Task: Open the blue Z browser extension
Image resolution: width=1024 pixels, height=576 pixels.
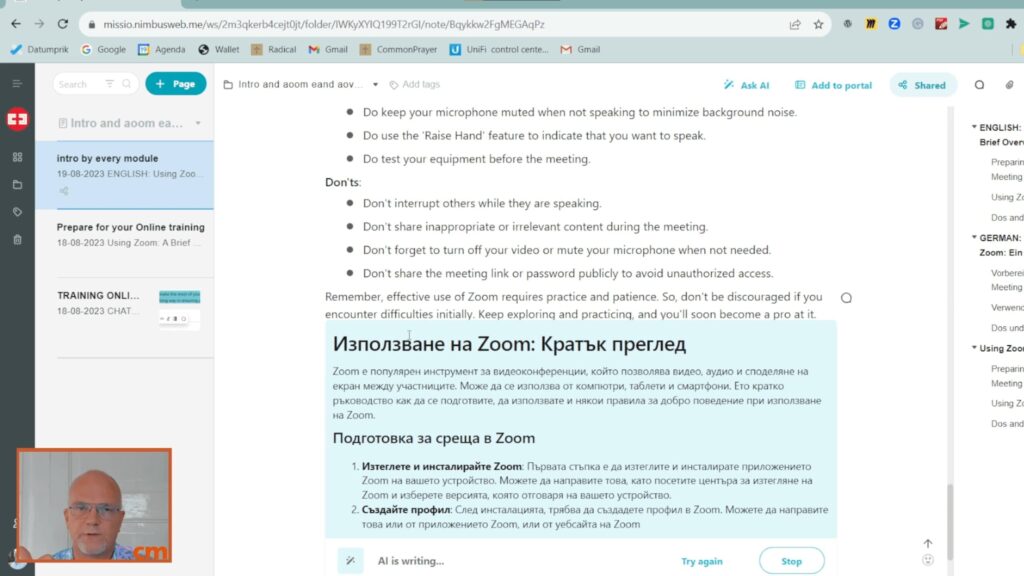Action: pyautogui.click(x=894, y=24)
